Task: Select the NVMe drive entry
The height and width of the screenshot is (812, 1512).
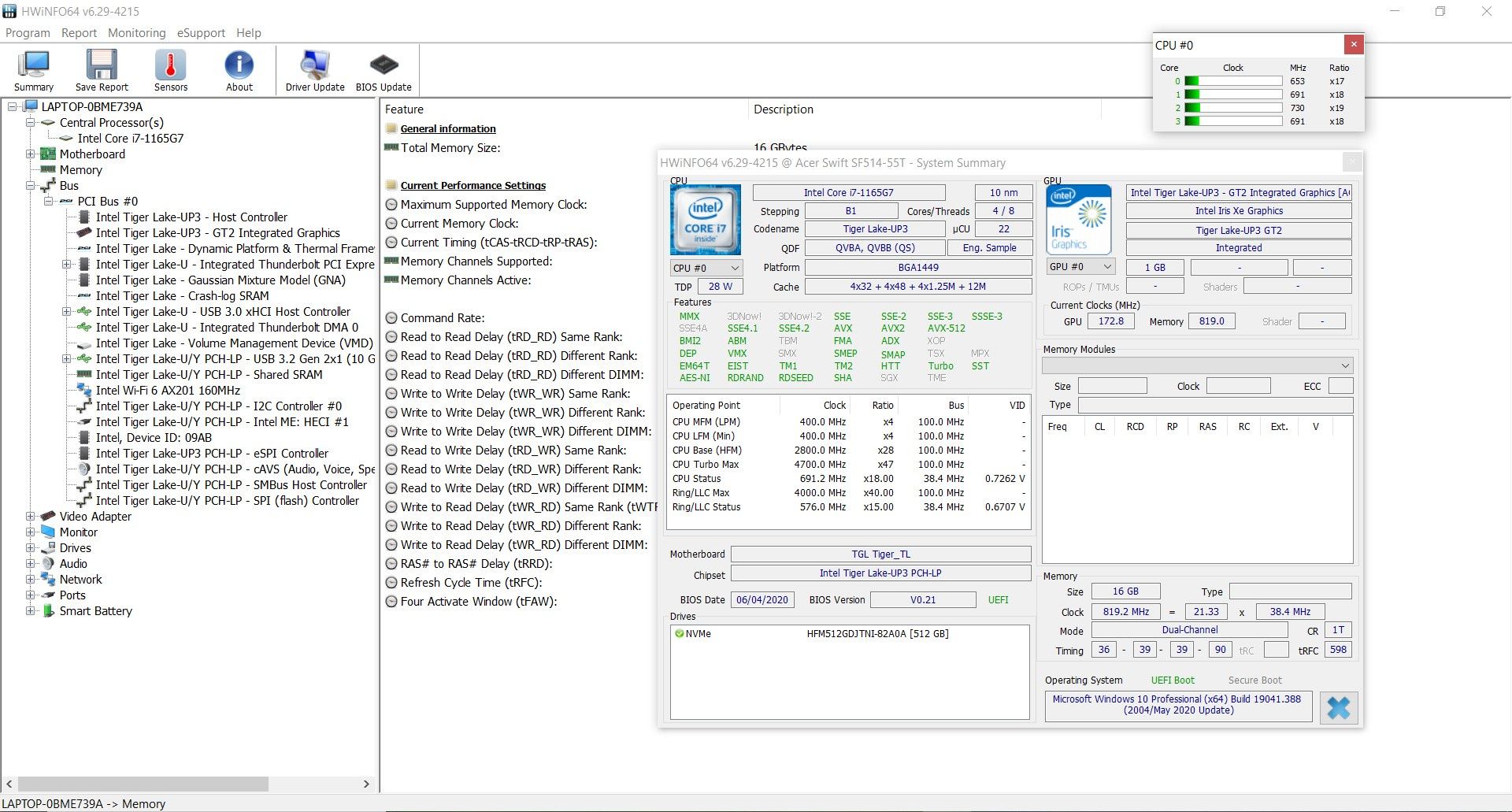Action: click(811, 634)
